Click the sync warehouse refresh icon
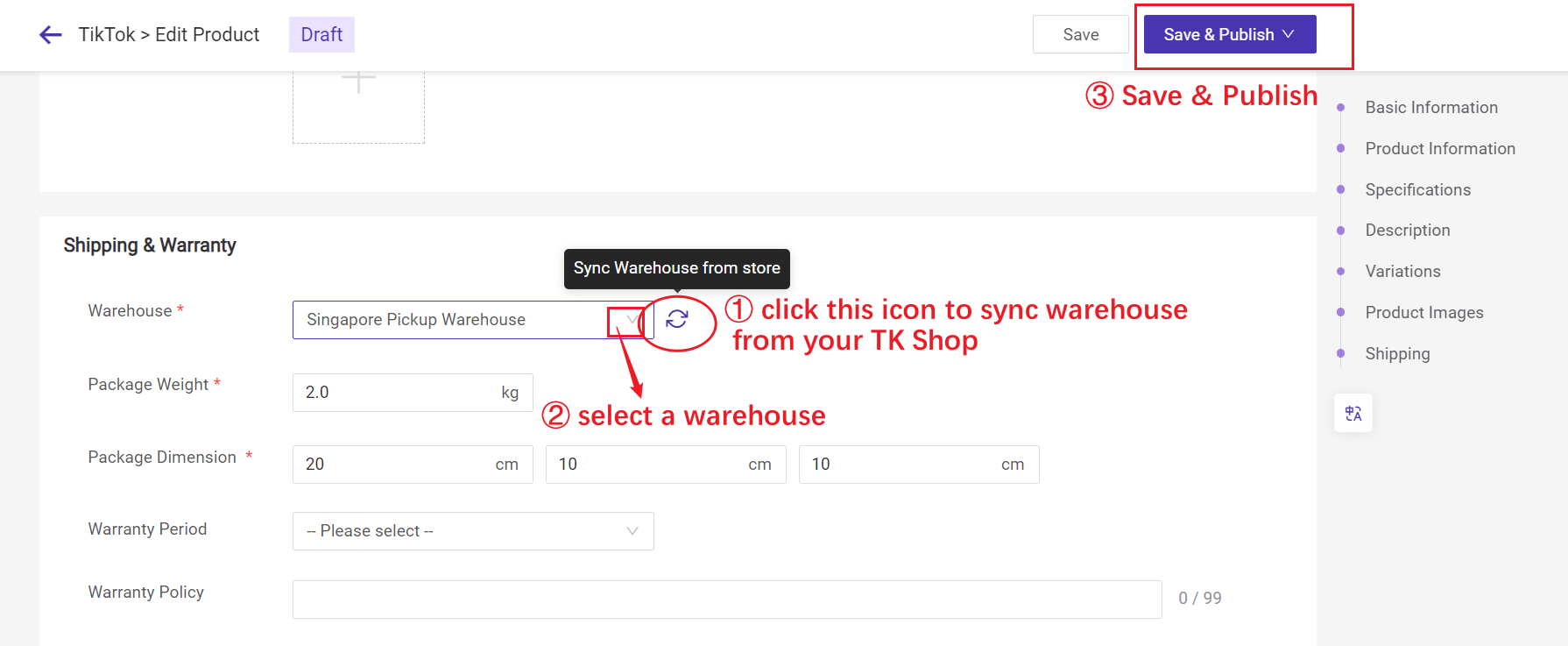This screenshot has width=1568, height=646. (x=677, y=320)
